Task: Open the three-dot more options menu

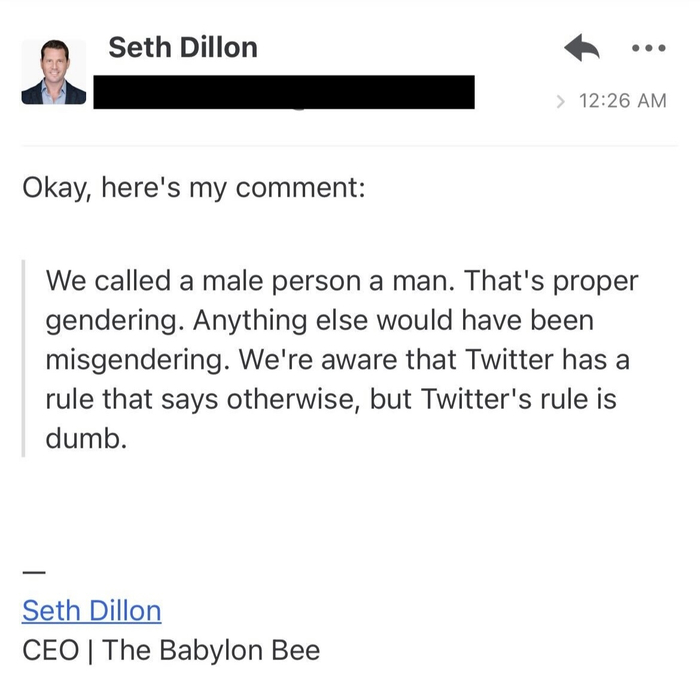Action: tap(649, 49)
